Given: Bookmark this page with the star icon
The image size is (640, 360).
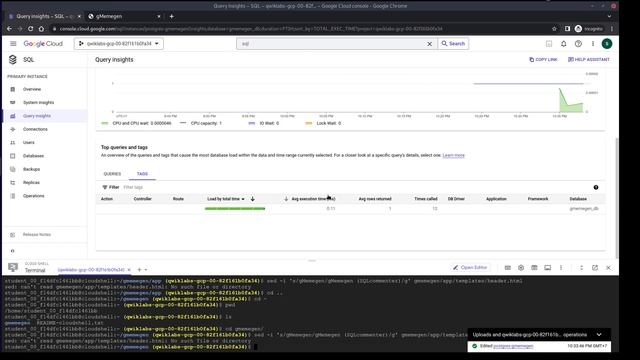Looking at the screenshot, I should click(554, 29).
